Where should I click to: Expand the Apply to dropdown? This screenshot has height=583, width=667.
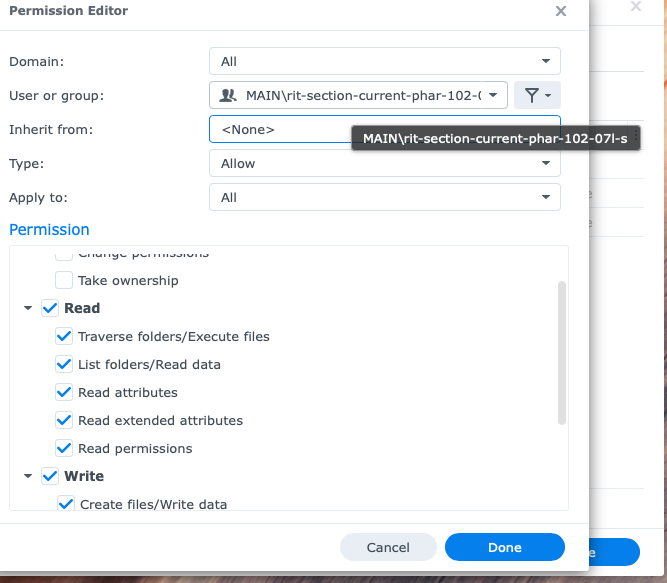(384, 197)
